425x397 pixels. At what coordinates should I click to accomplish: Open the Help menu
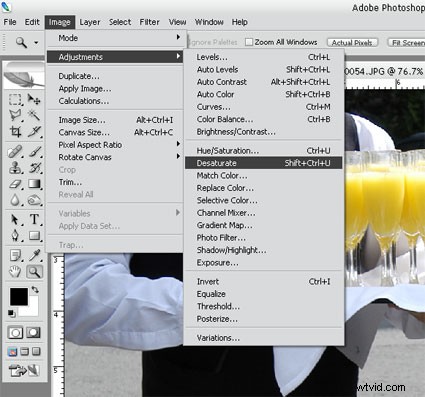pos(240,22)
